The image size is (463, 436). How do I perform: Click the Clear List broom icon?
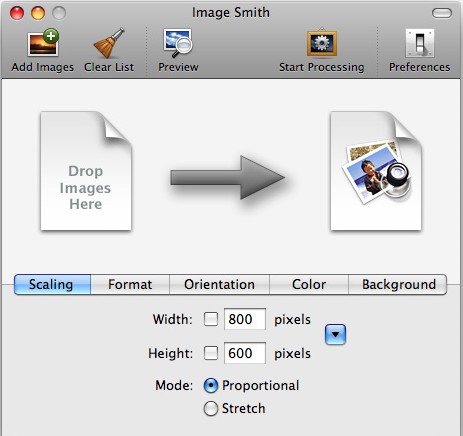click(x=109, y=43)
